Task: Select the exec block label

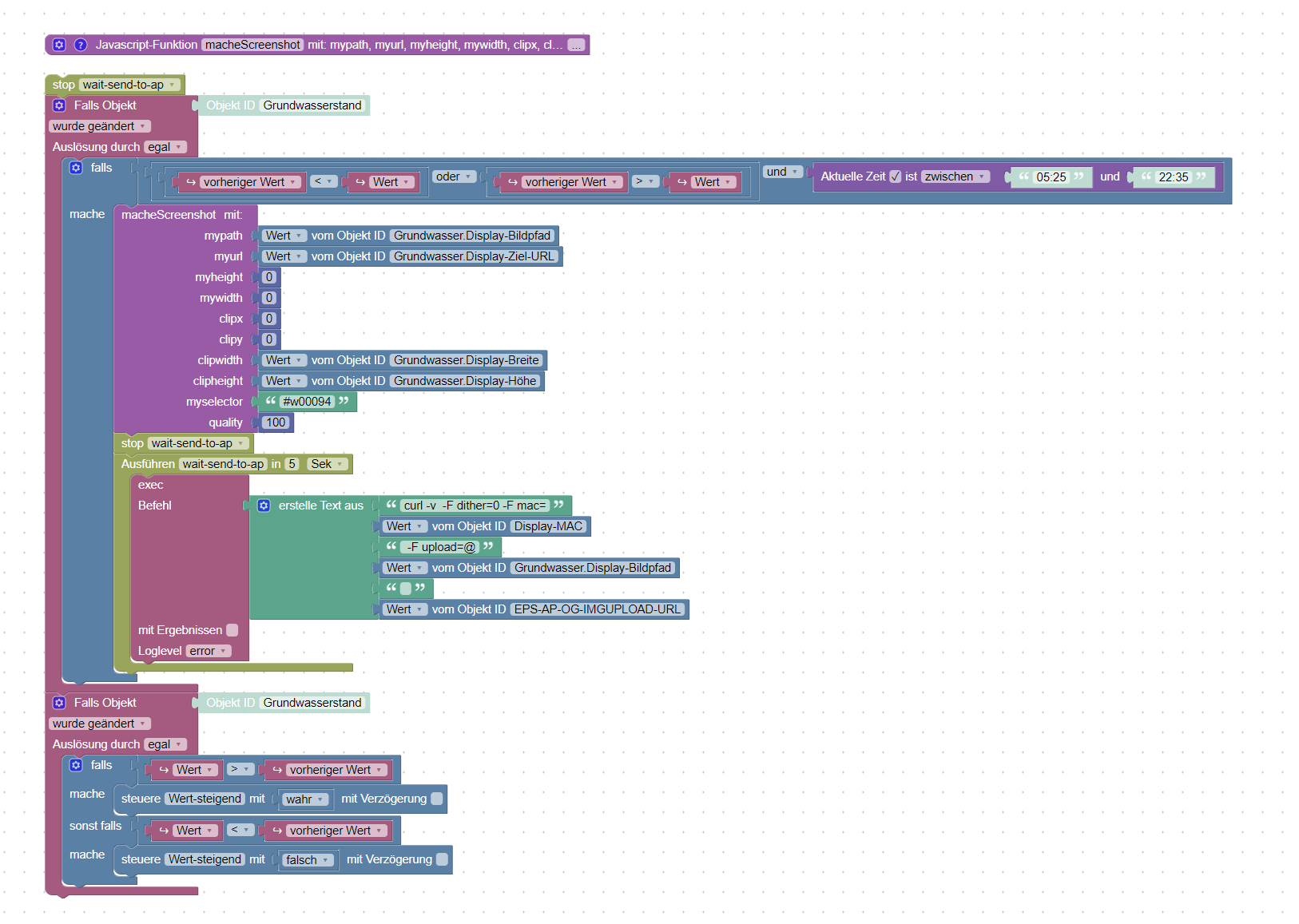Action: pos(150,485)
